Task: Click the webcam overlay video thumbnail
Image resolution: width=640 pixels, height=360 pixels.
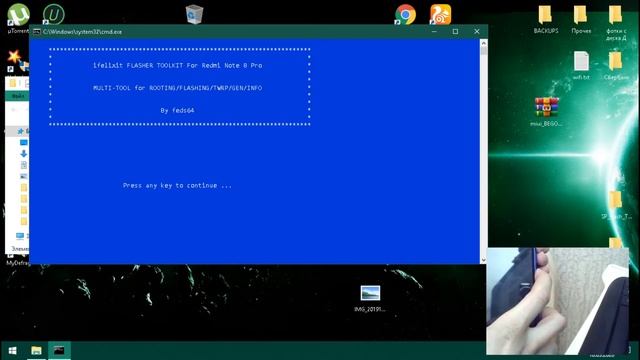Action: (558, 301)
